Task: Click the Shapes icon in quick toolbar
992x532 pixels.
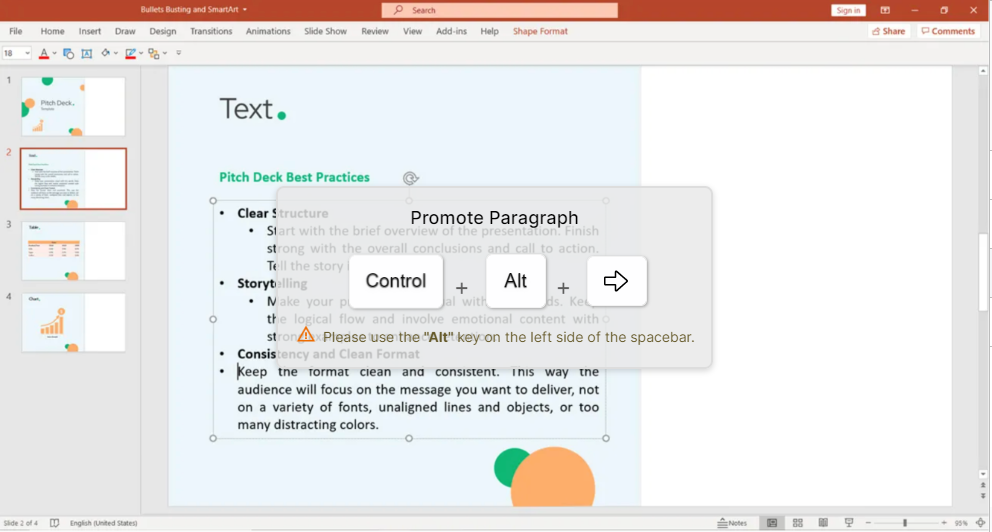Action: (68, 54)
